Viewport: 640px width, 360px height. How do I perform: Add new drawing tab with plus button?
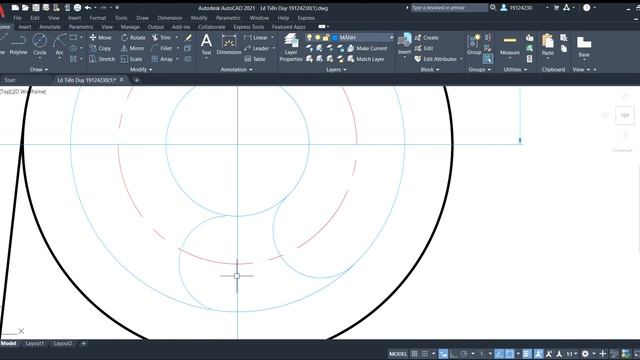click(x=136, y=80)
